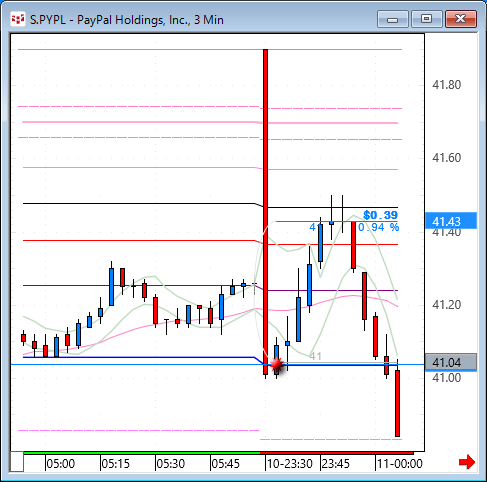Click the 10-23:30 time axis label

pos(290,464)
